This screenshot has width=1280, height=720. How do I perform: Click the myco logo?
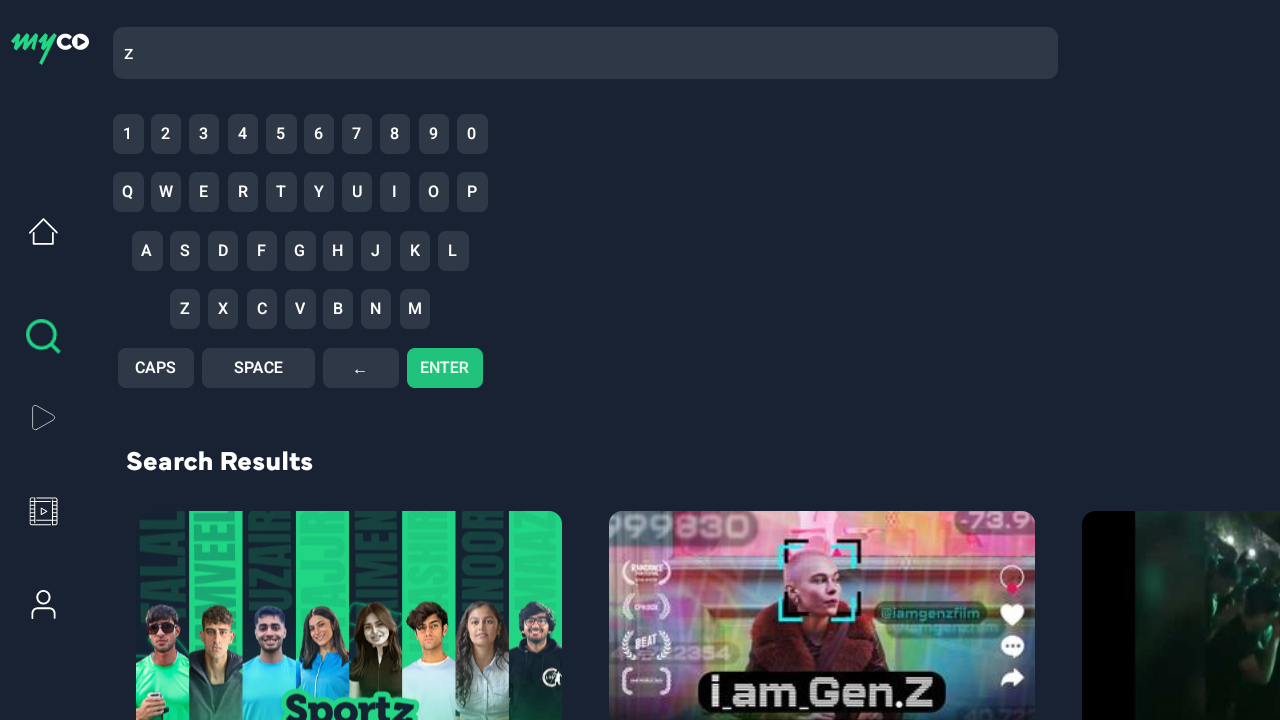point(50,46)
